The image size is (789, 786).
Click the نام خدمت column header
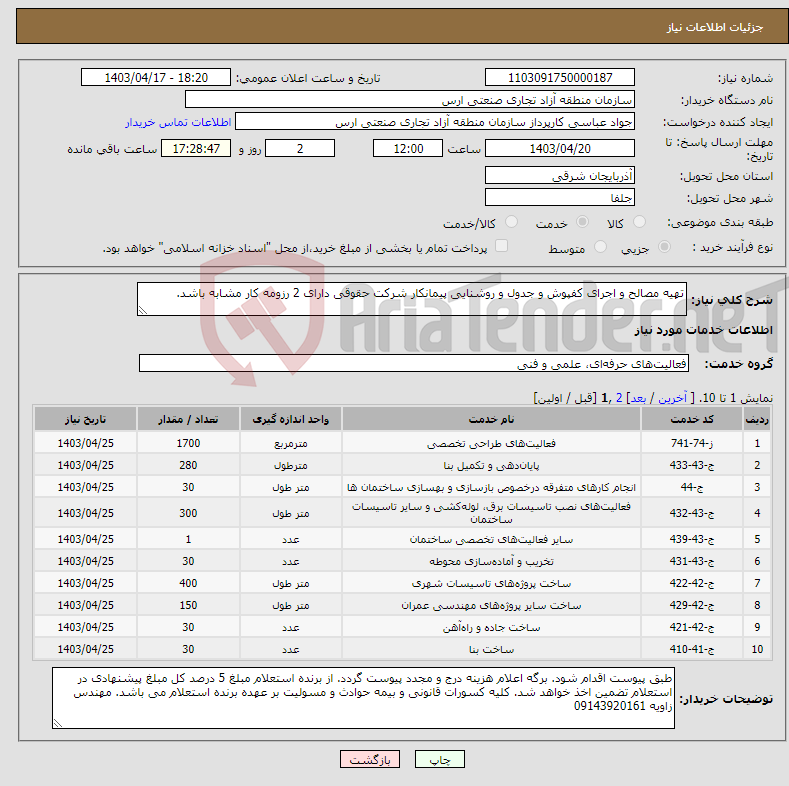click(491, 419)
